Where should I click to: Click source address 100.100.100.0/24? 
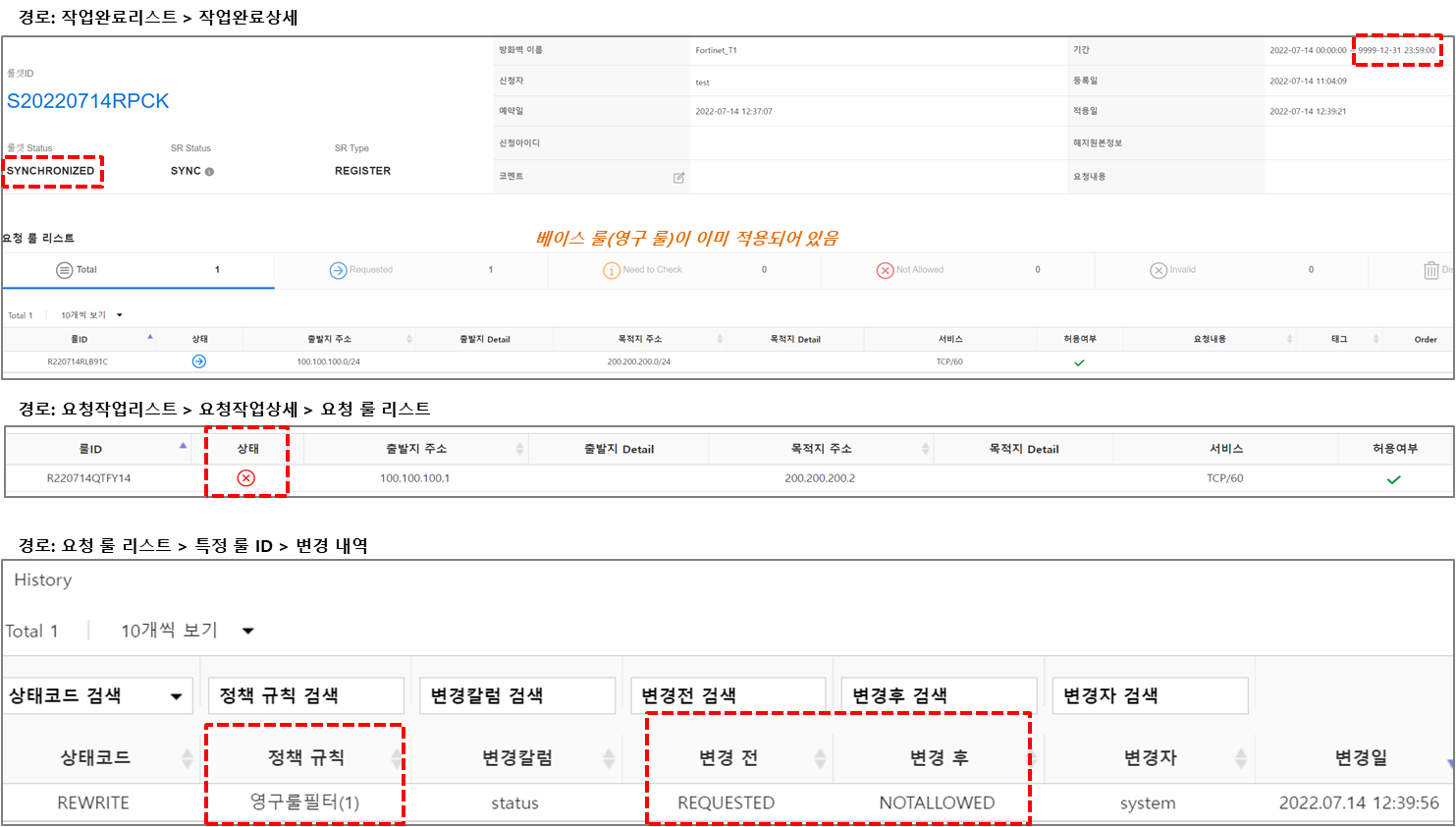point(328,361)
